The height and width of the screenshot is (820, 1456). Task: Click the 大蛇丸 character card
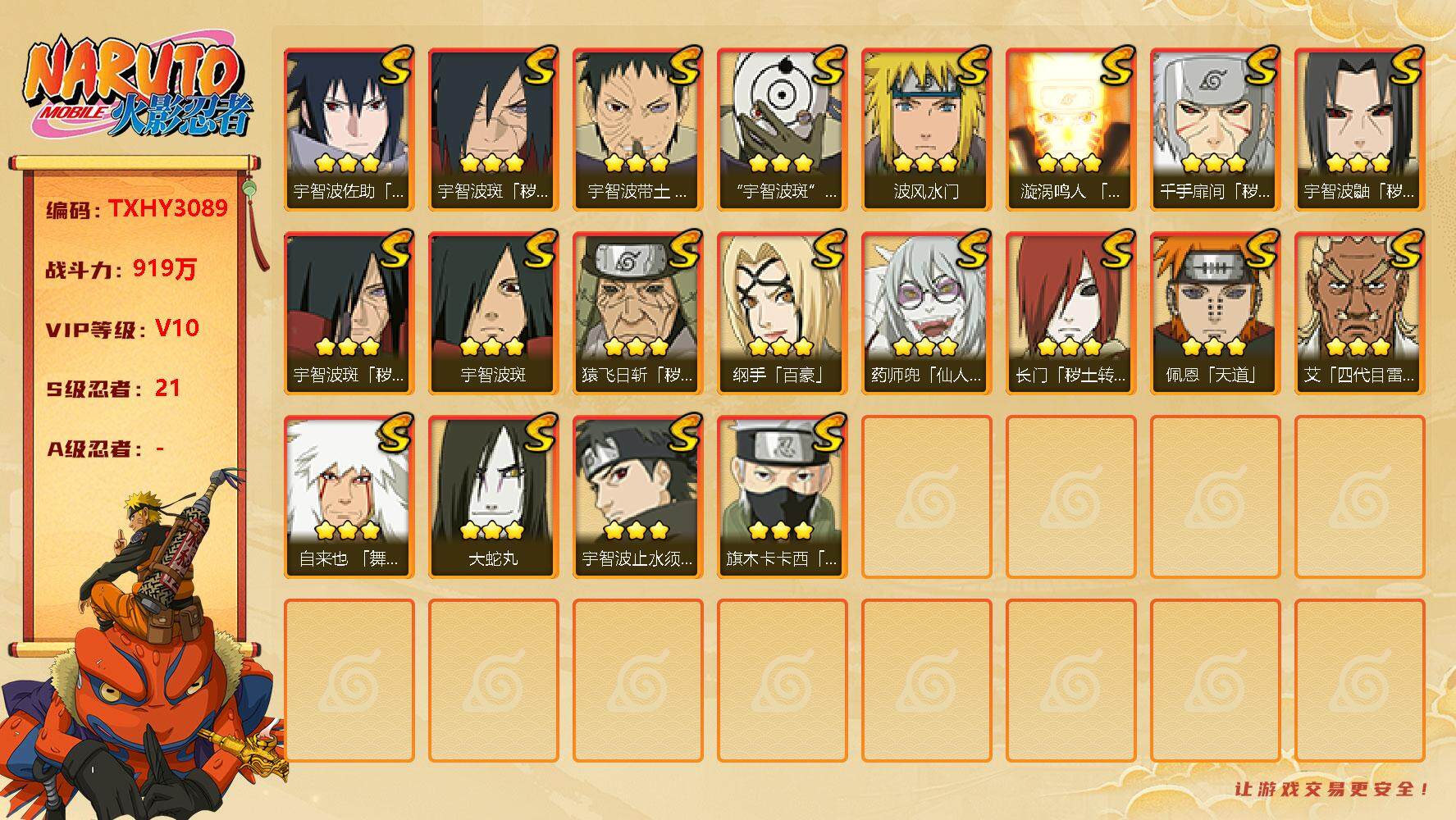pyautogui.click(x=493, y=497)
